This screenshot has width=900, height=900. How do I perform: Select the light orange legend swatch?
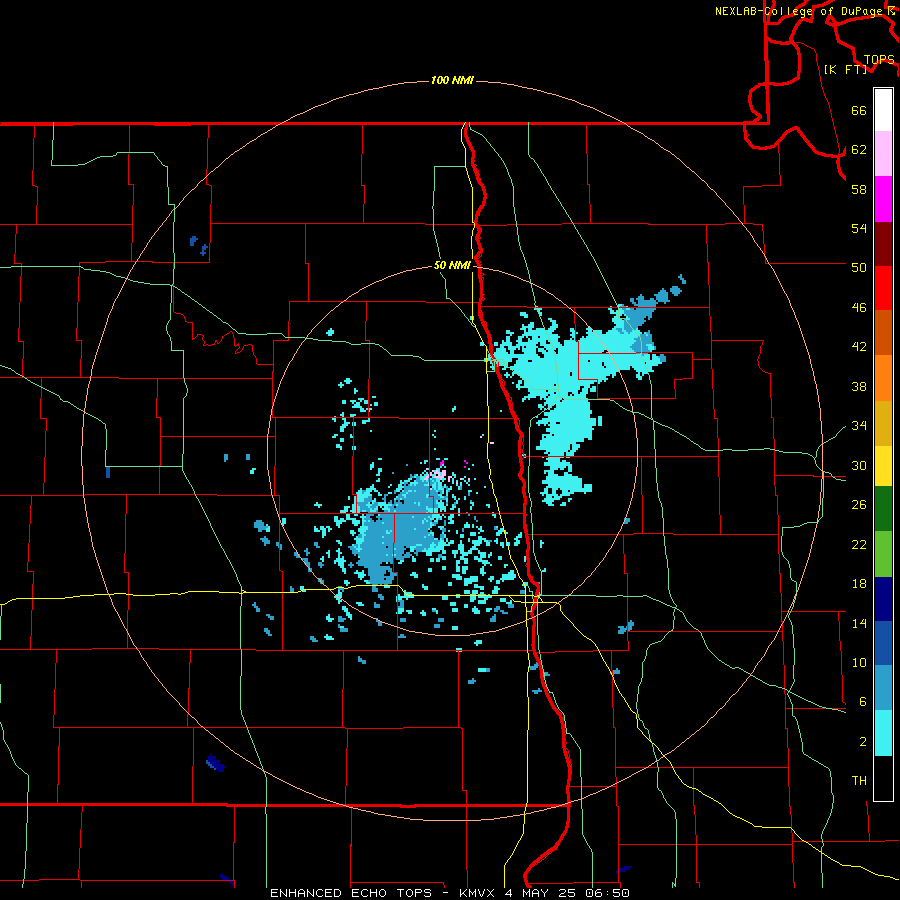(x=883, y=378)
